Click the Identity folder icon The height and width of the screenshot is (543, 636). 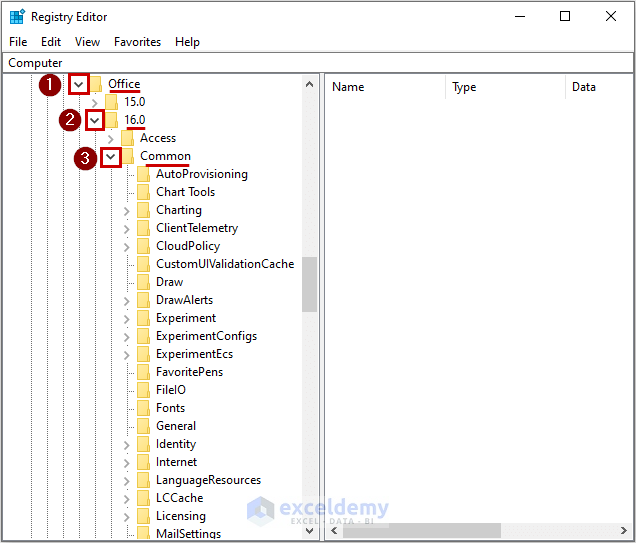click(x=143, y=444)
